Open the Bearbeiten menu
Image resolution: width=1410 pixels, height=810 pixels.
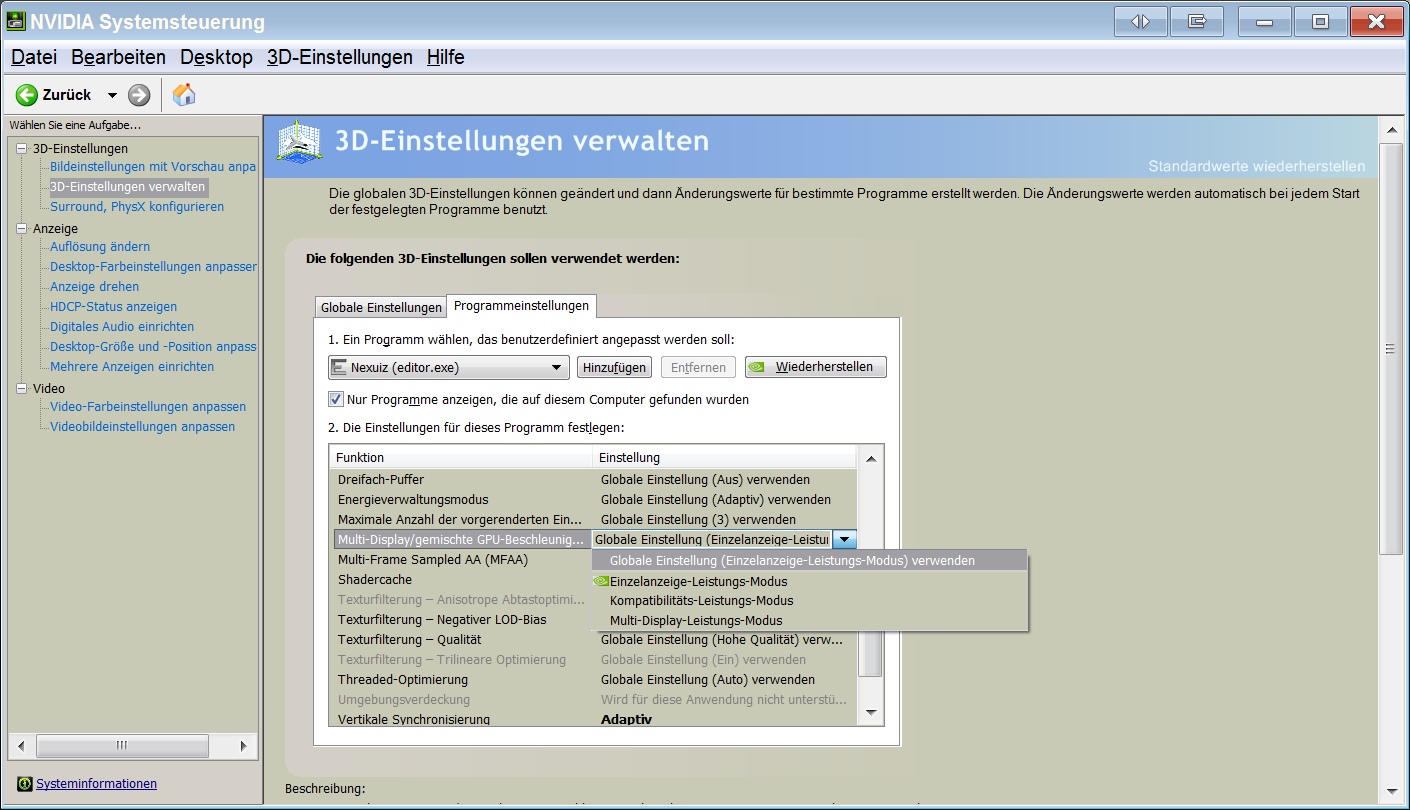(119, 57)
